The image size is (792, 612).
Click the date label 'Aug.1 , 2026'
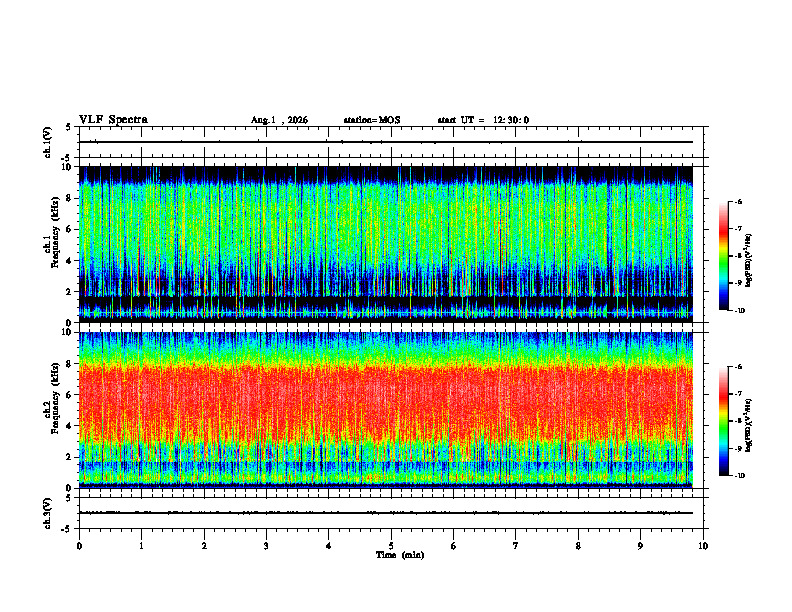(279, 120)
